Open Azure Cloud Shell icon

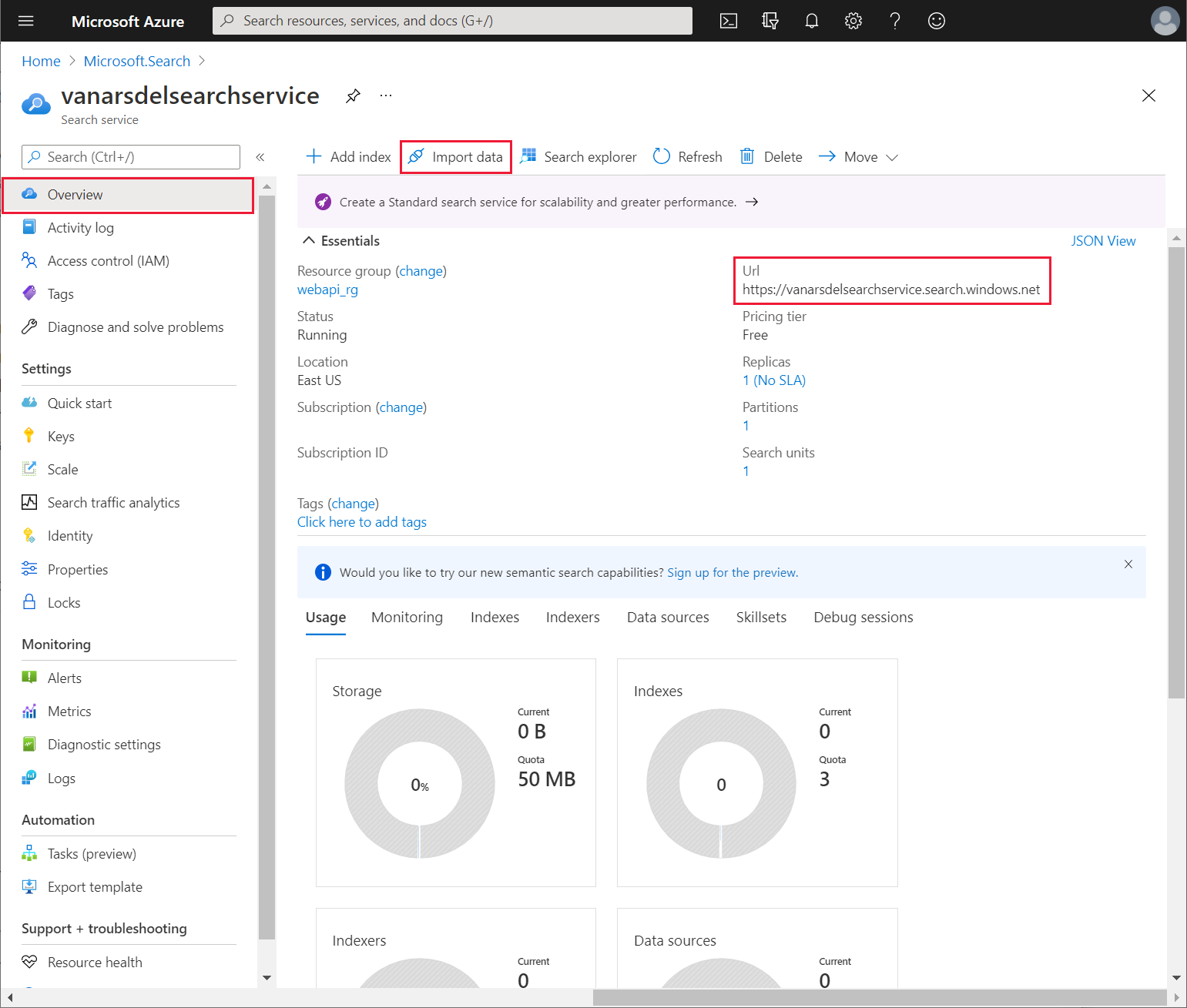pyautogui.click(x=728, y=21)
